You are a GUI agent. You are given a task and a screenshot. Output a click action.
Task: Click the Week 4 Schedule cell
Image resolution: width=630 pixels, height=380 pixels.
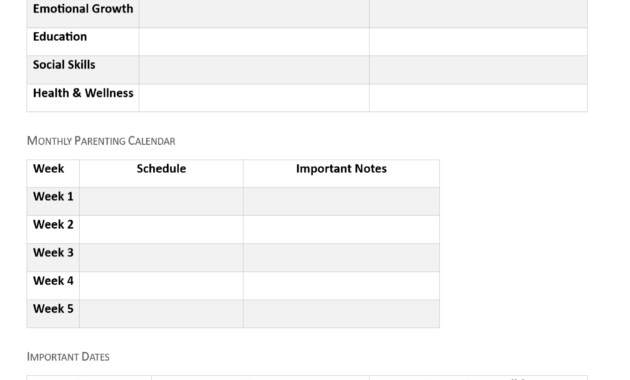[x=161, y=286]
